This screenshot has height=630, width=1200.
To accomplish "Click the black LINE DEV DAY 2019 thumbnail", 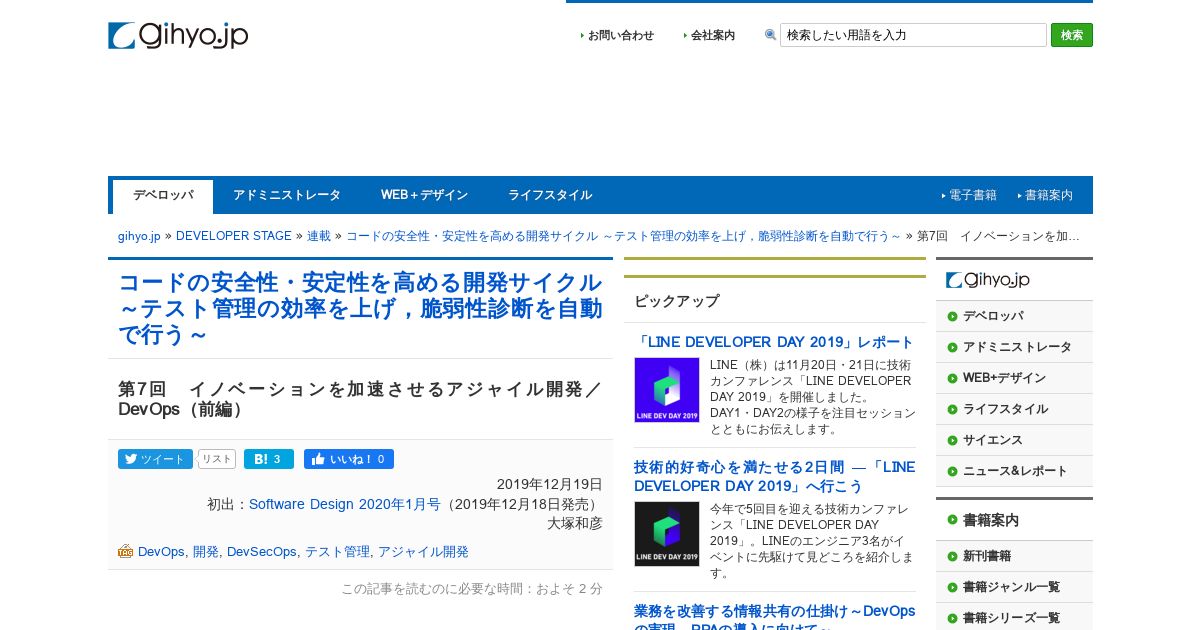I will pos(667,534).
